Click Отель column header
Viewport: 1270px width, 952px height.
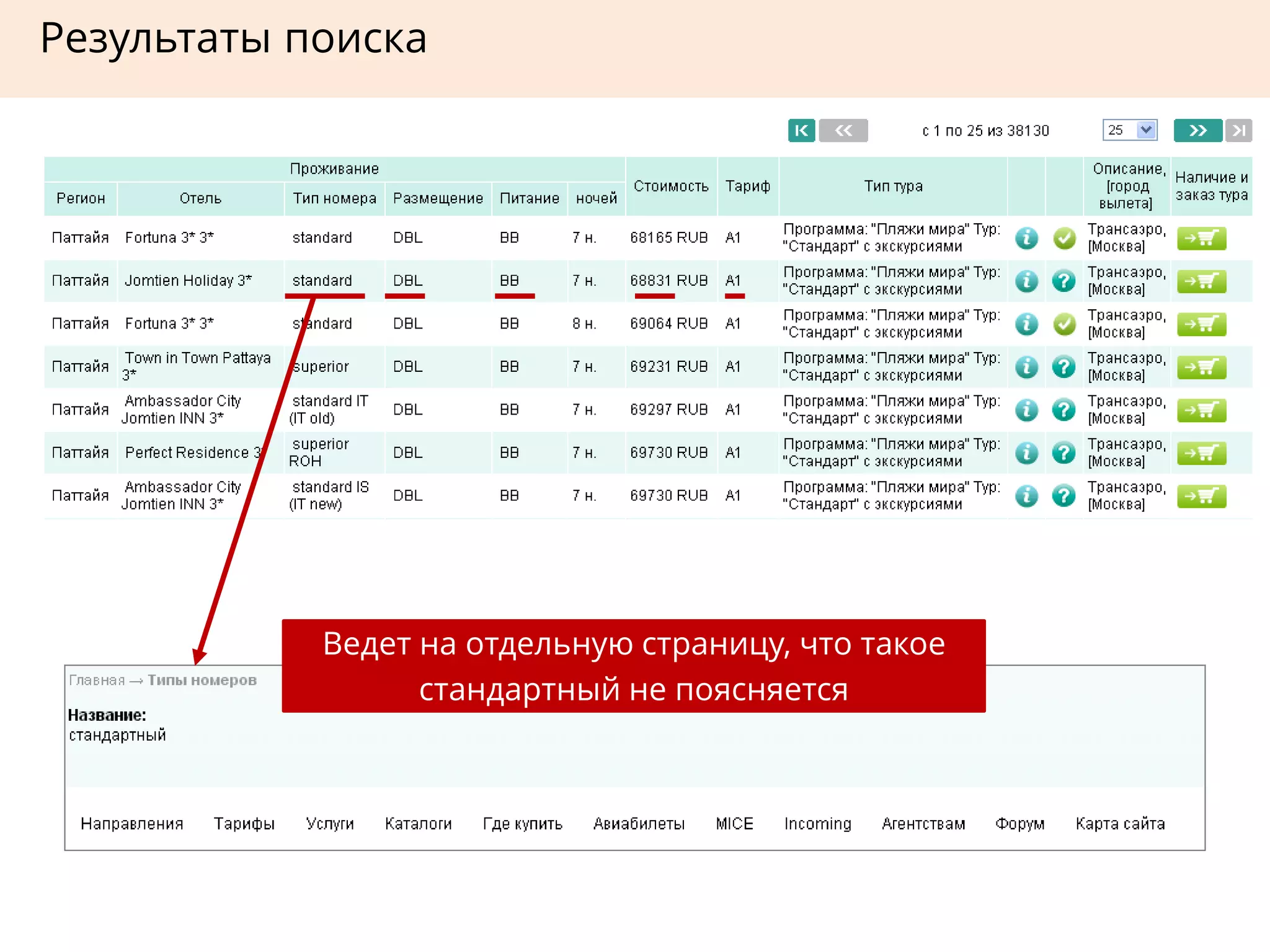point(200,198)
